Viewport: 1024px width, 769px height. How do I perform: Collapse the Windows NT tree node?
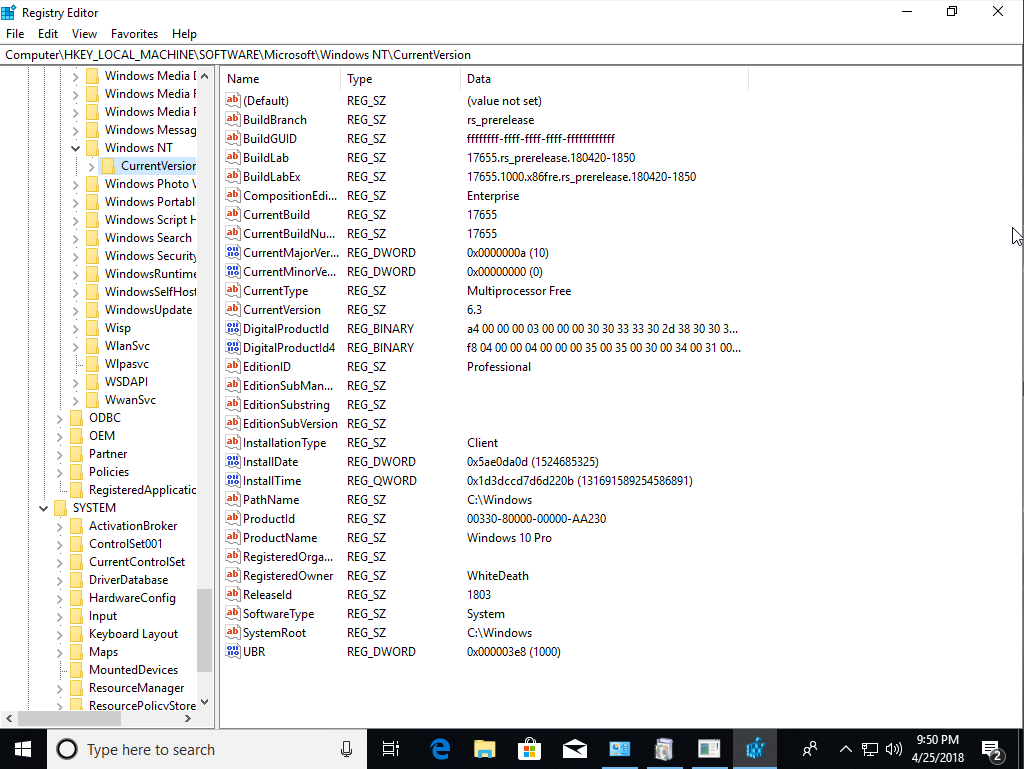point(76,148)
